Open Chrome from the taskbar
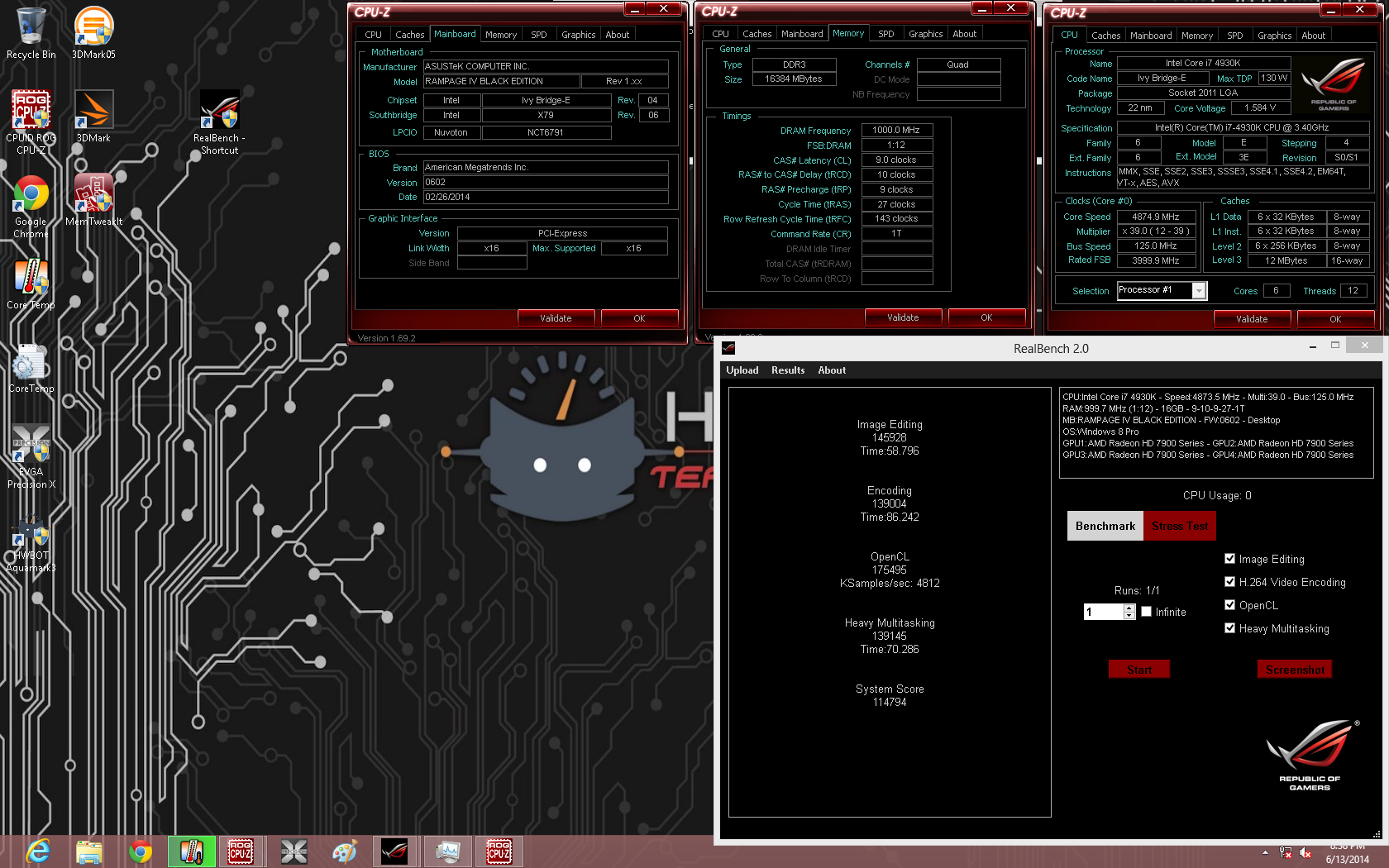Viewport: 1389px width, 868px height. [x=141, y=851]
